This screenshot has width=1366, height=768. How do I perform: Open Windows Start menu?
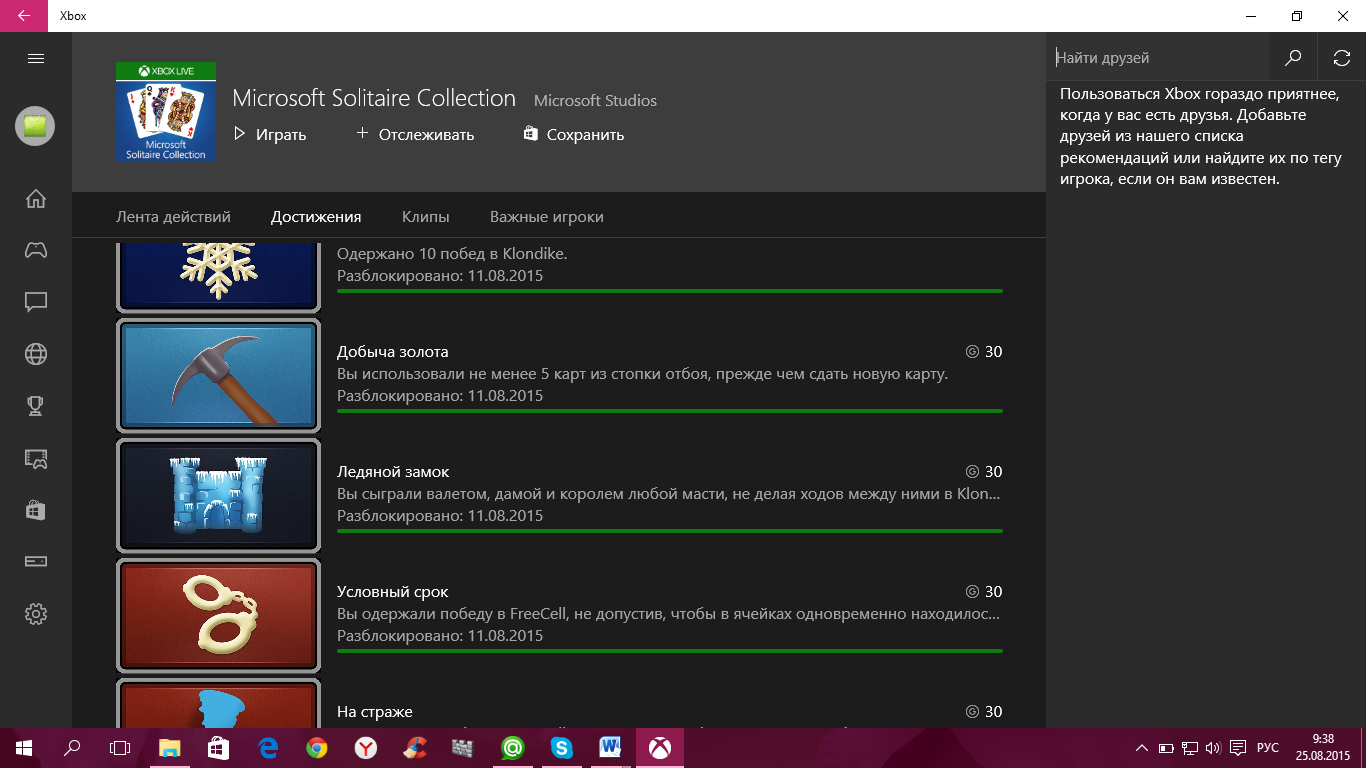click(x=24, y=748)
